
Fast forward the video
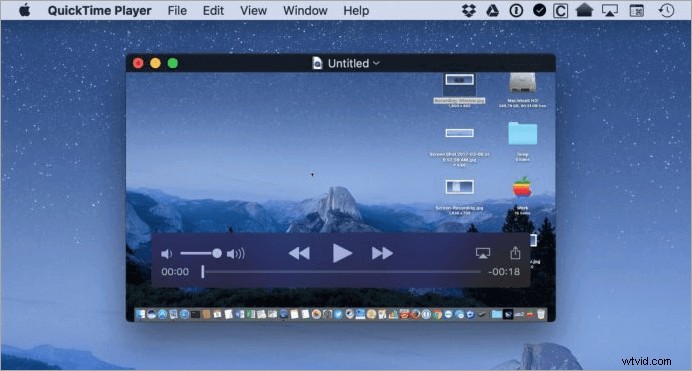click(382, 253)
